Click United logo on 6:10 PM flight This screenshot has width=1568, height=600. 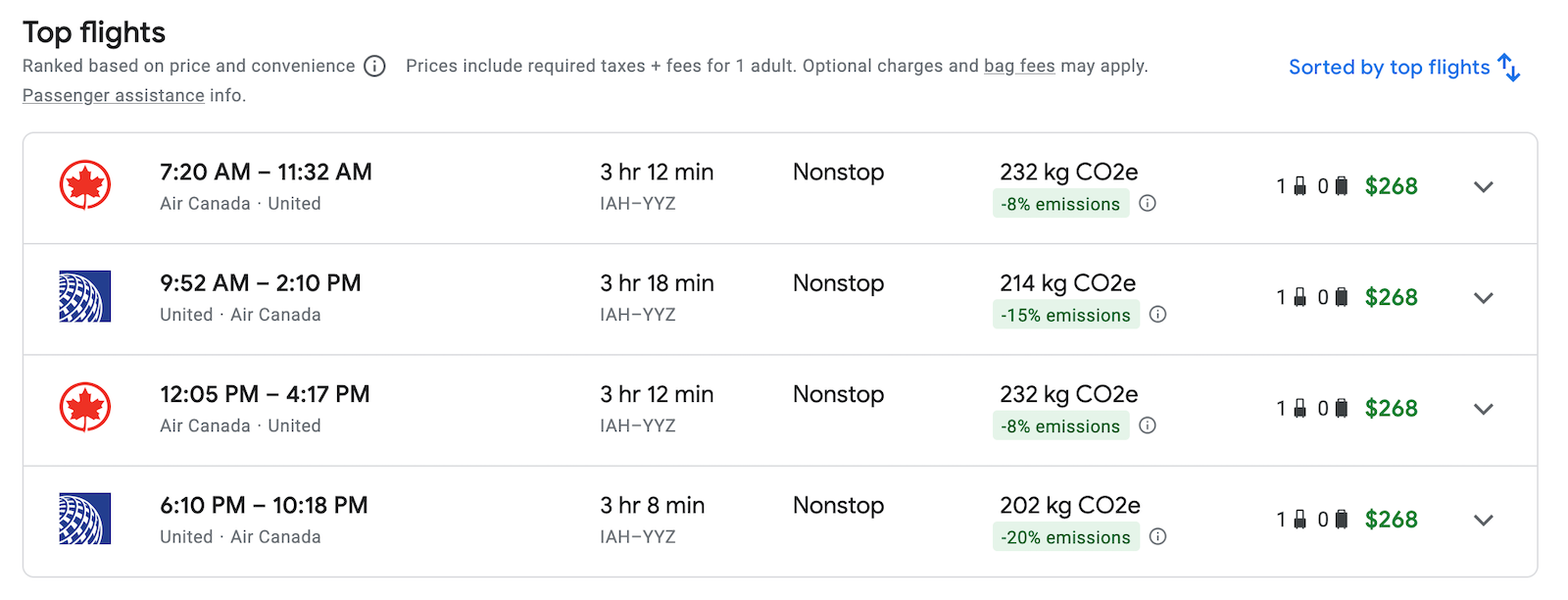85,519
